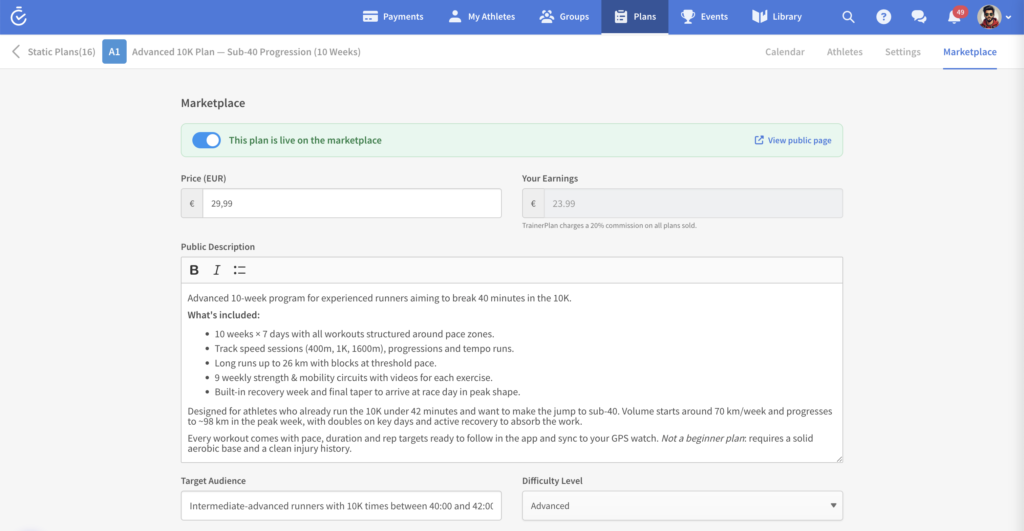Click the Price (EUR) input field
The height and width of the screenshot is (531, 1024).
351,204
